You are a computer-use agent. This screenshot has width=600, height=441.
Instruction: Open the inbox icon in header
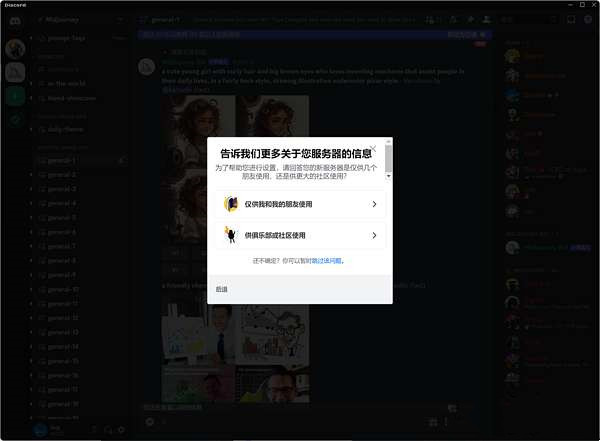[571, 20]
